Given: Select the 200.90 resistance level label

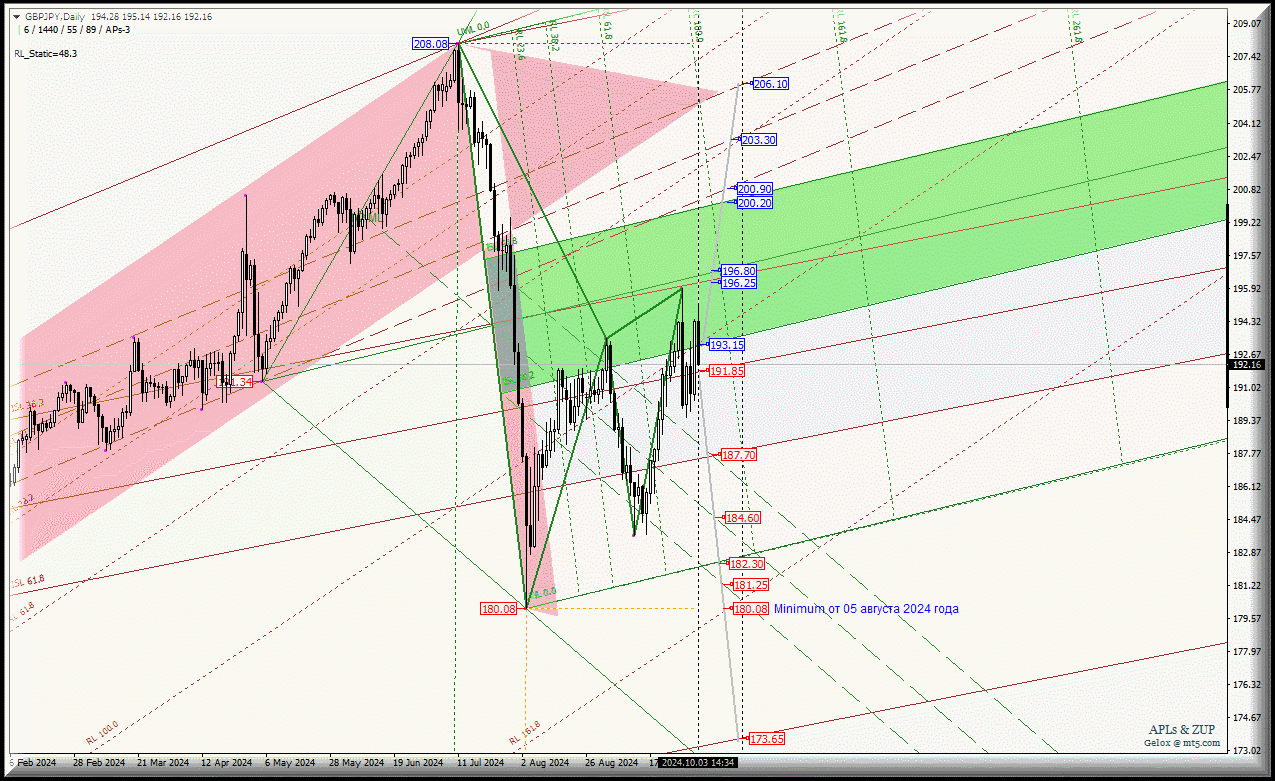Looking at the screenshot, I should point(754,189).
